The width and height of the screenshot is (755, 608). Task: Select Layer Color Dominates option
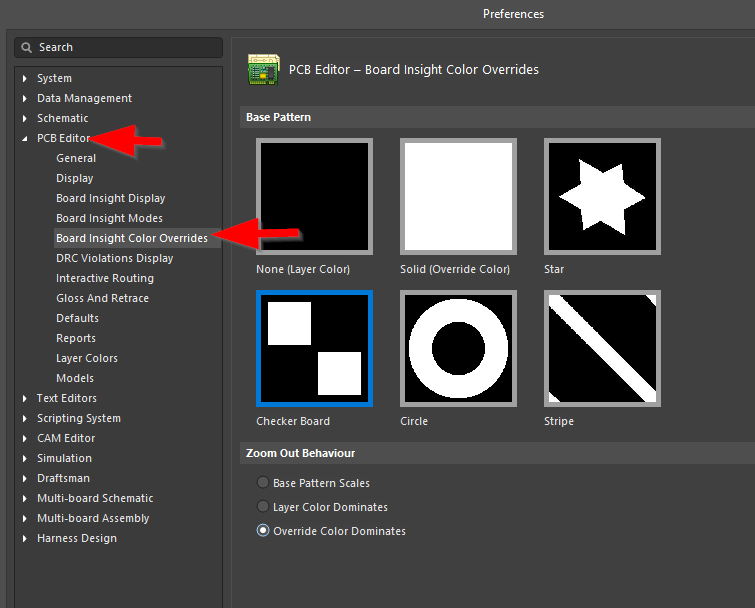tap(263, 507)
